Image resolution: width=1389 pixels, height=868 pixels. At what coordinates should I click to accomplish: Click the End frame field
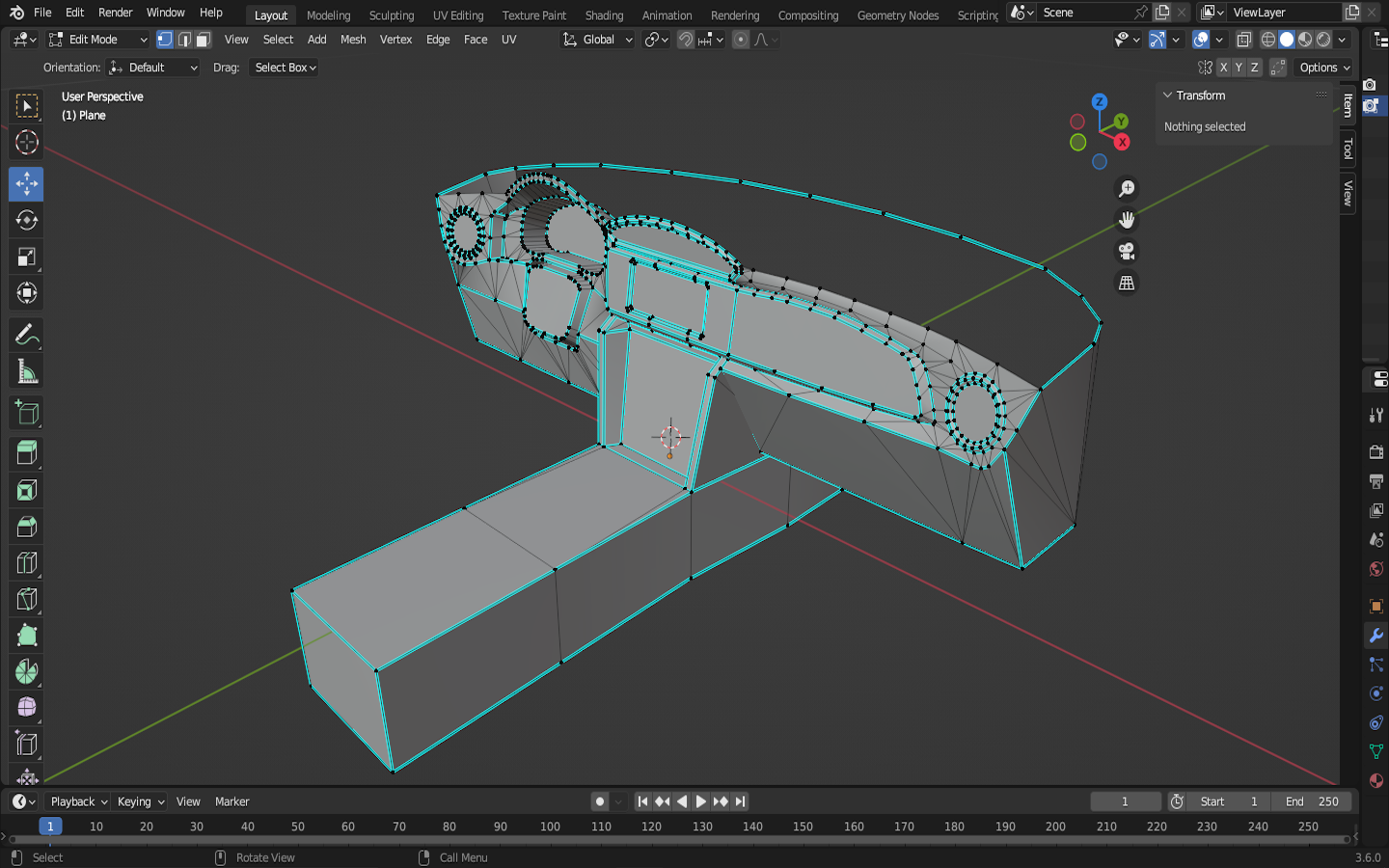click(x=1313, y=801)
